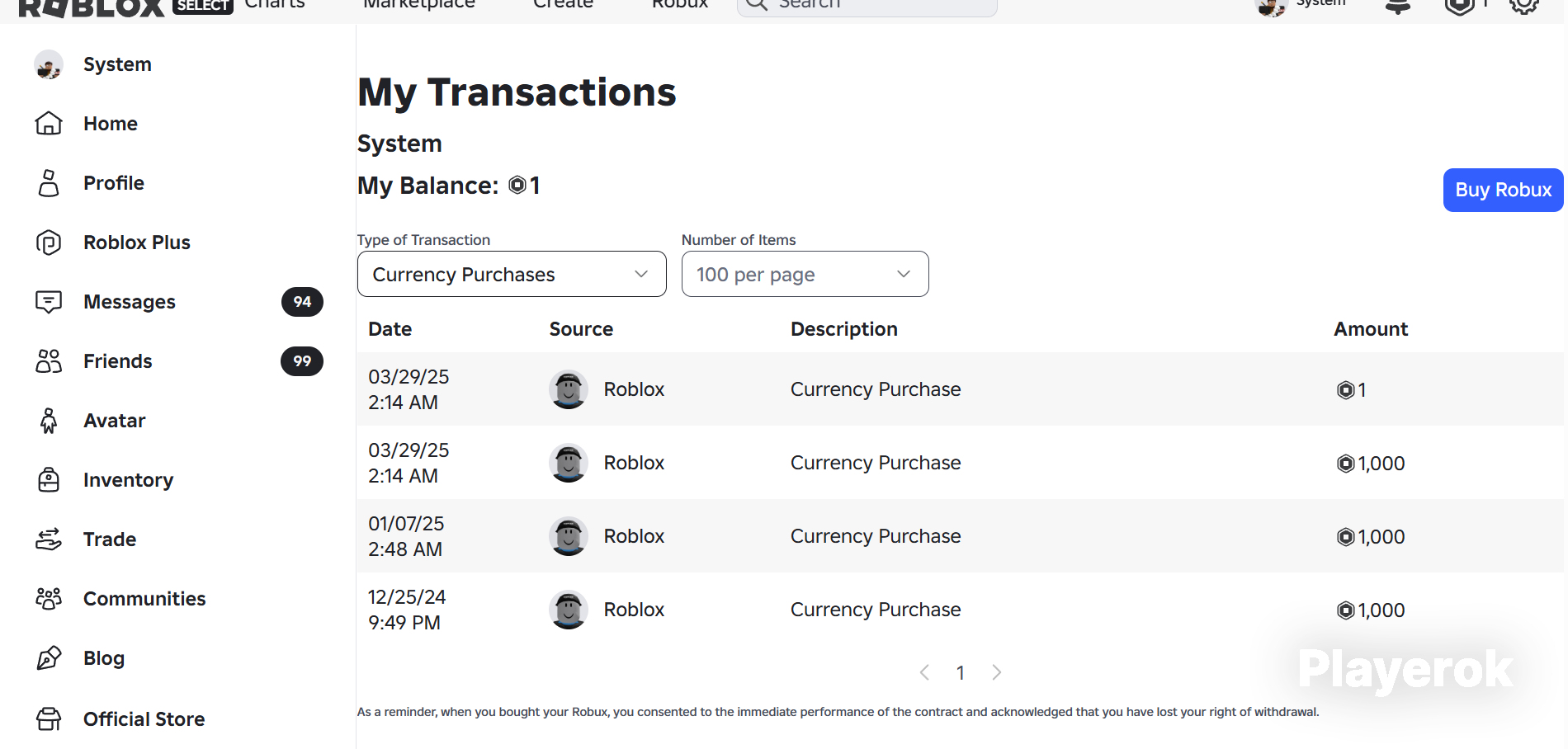
Task: Click the Messages badge showing 94
Action: click(302, 302)
